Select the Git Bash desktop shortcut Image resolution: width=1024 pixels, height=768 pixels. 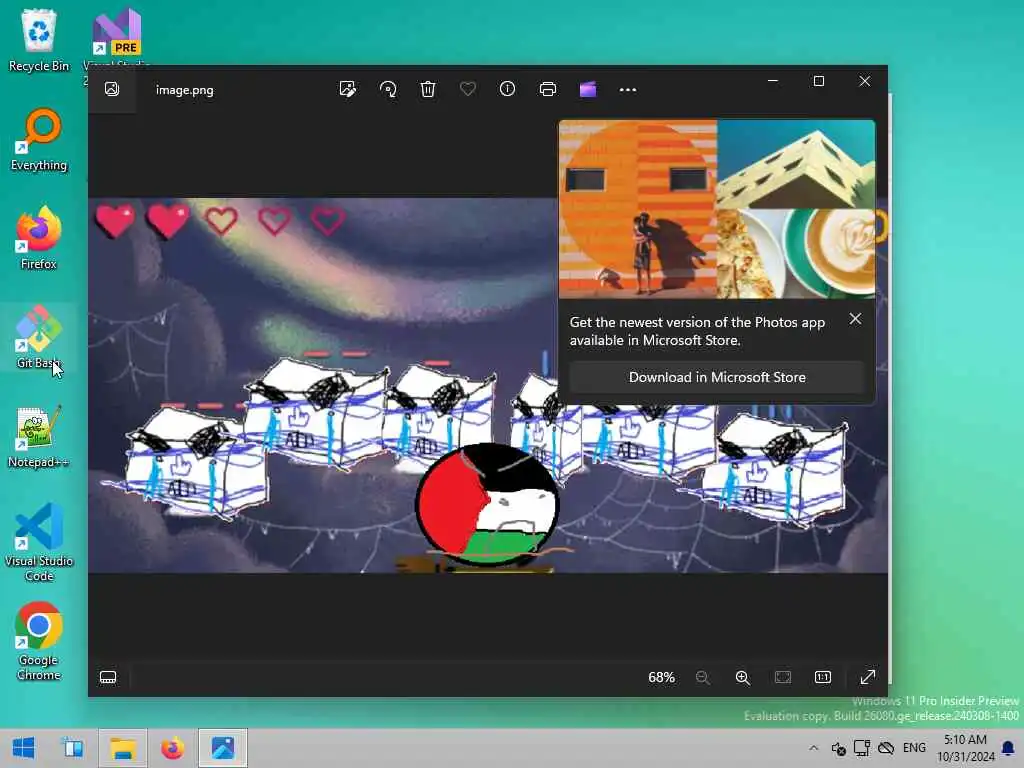[x=39, y=337]
